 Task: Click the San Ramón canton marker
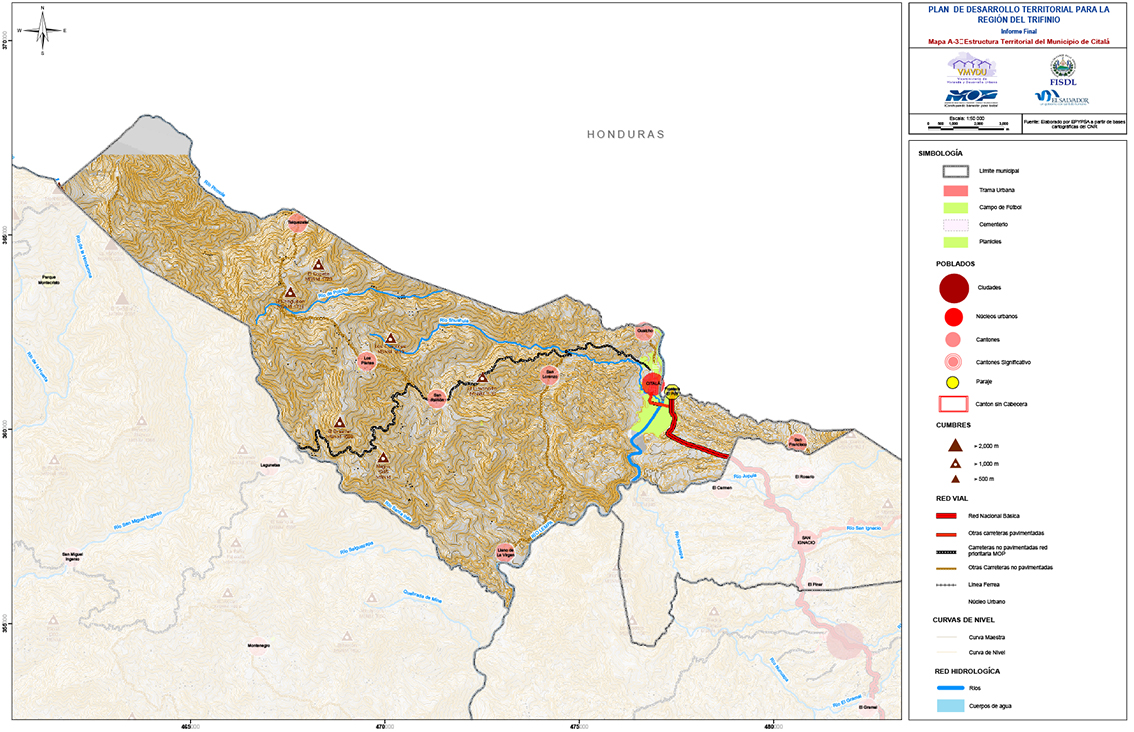click(x=437, y=398)
